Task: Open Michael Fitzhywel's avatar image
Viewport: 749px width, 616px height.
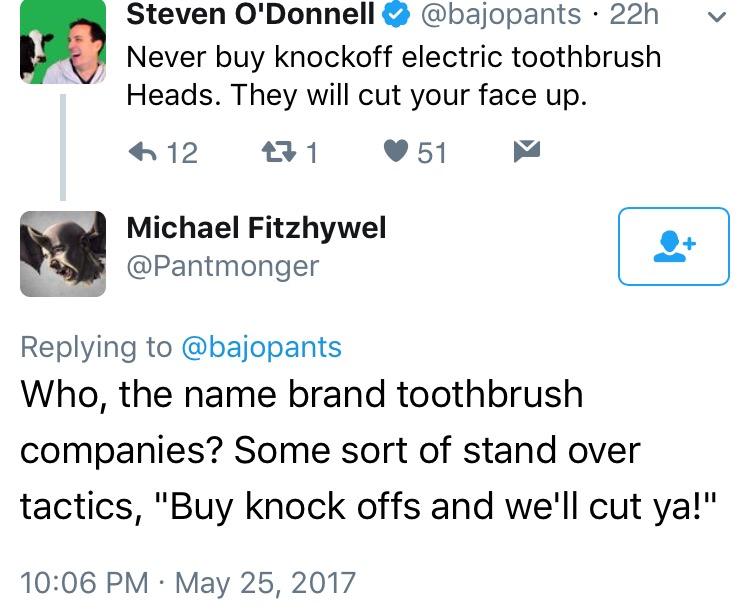Action: [x=63, y=253]
